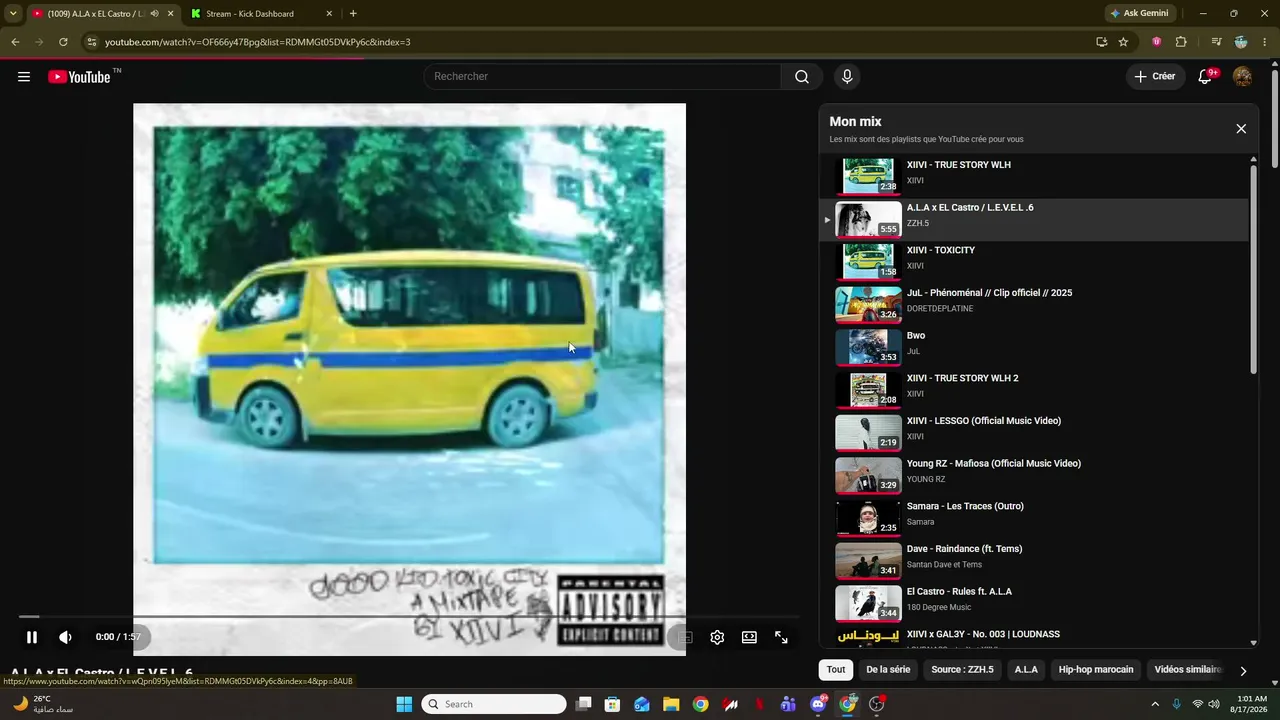Show hidden system tray icons
The height and width of the screenshot is (720, 1280).
click(x=1155, y=704)
